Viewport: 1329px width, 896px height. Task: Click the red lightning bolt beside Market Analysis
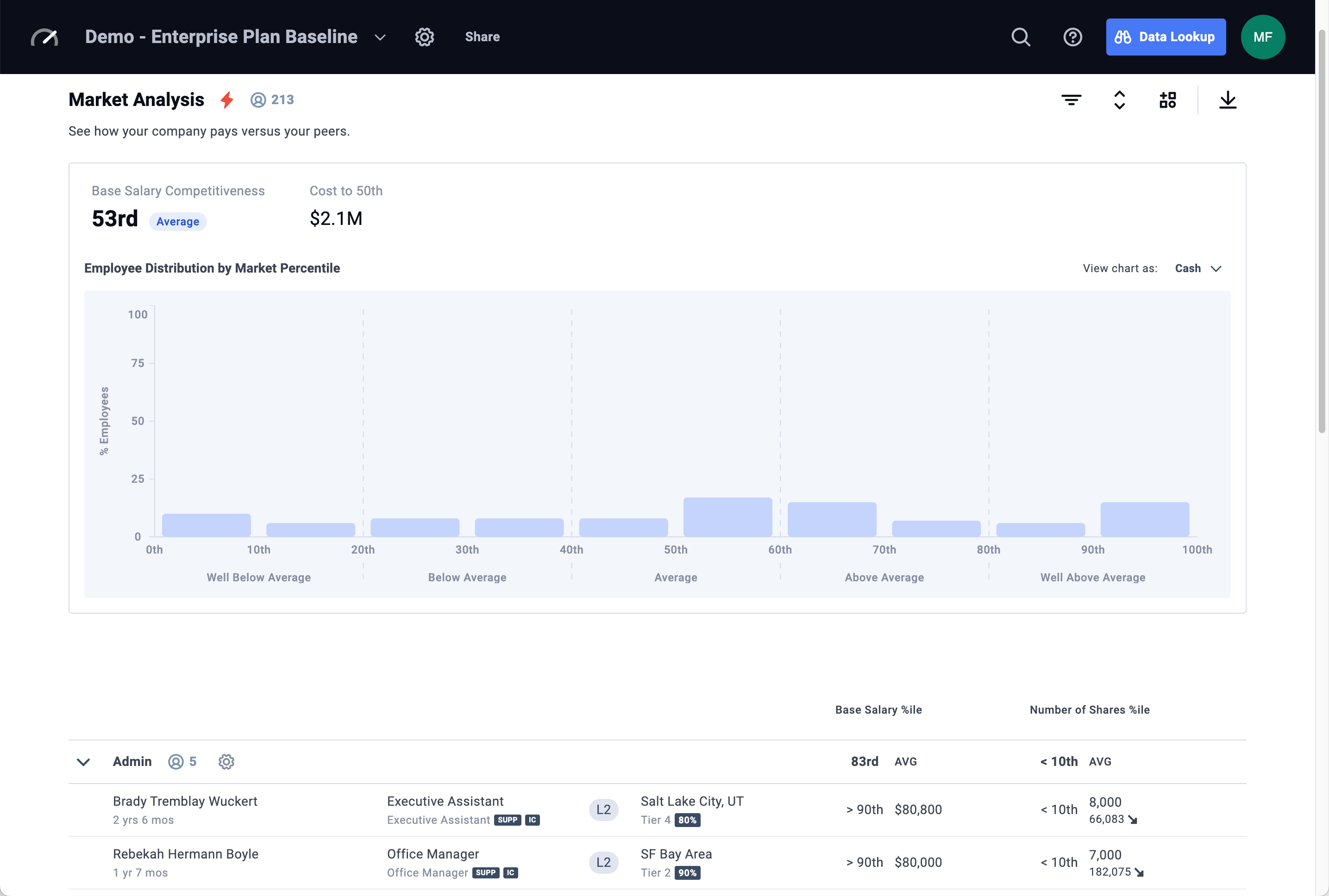226,99
